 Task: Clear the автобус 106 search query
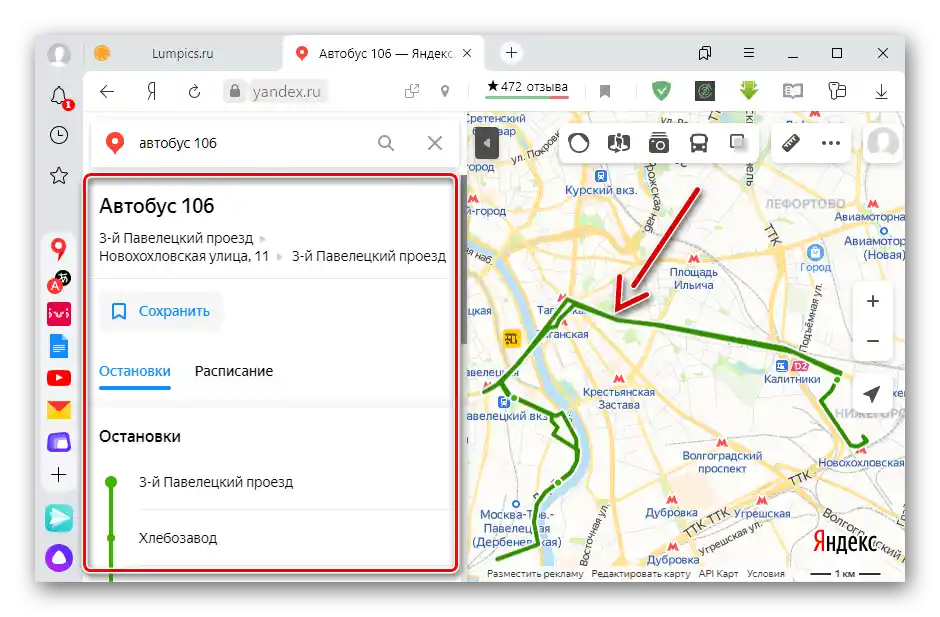click(435, 143)
